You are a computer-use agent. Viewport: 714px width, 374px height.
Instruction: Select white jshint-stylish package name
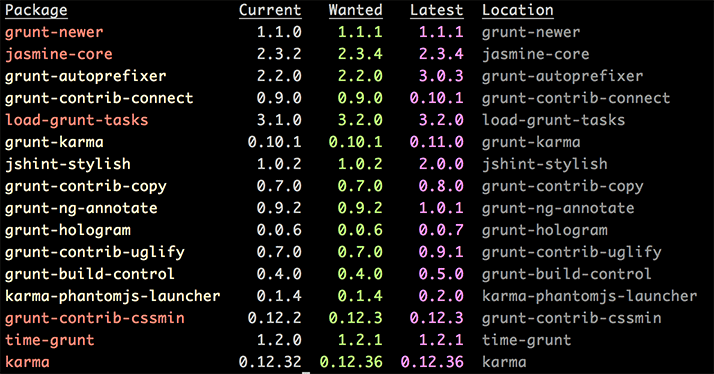click(x=68, y=164)
